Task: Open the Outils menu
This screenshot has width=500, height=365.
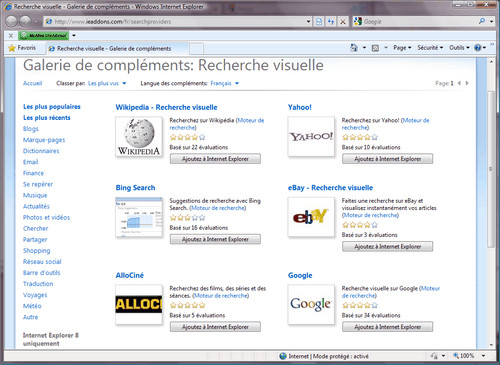Action: (459, 48)
